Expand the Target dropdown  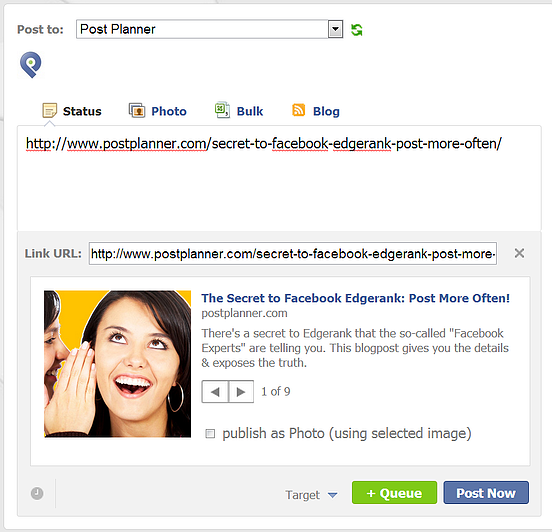[311, 495]
